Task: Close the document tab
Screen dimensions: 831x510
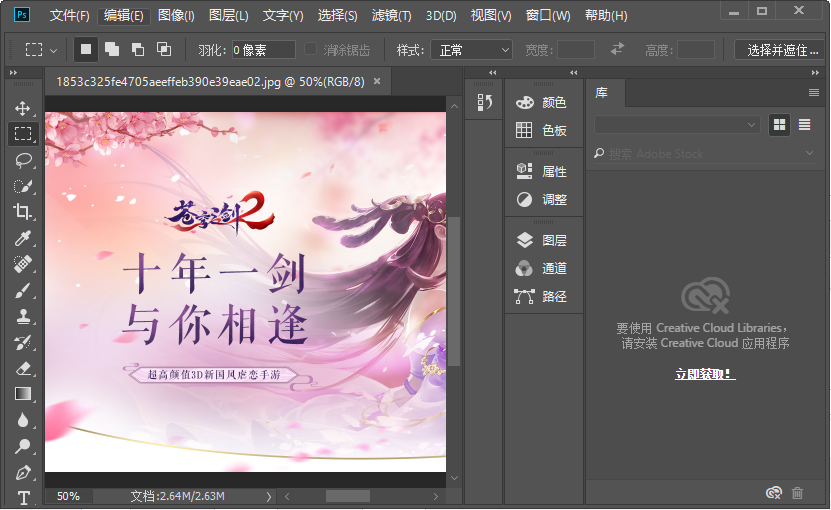Action: point(377,81)
